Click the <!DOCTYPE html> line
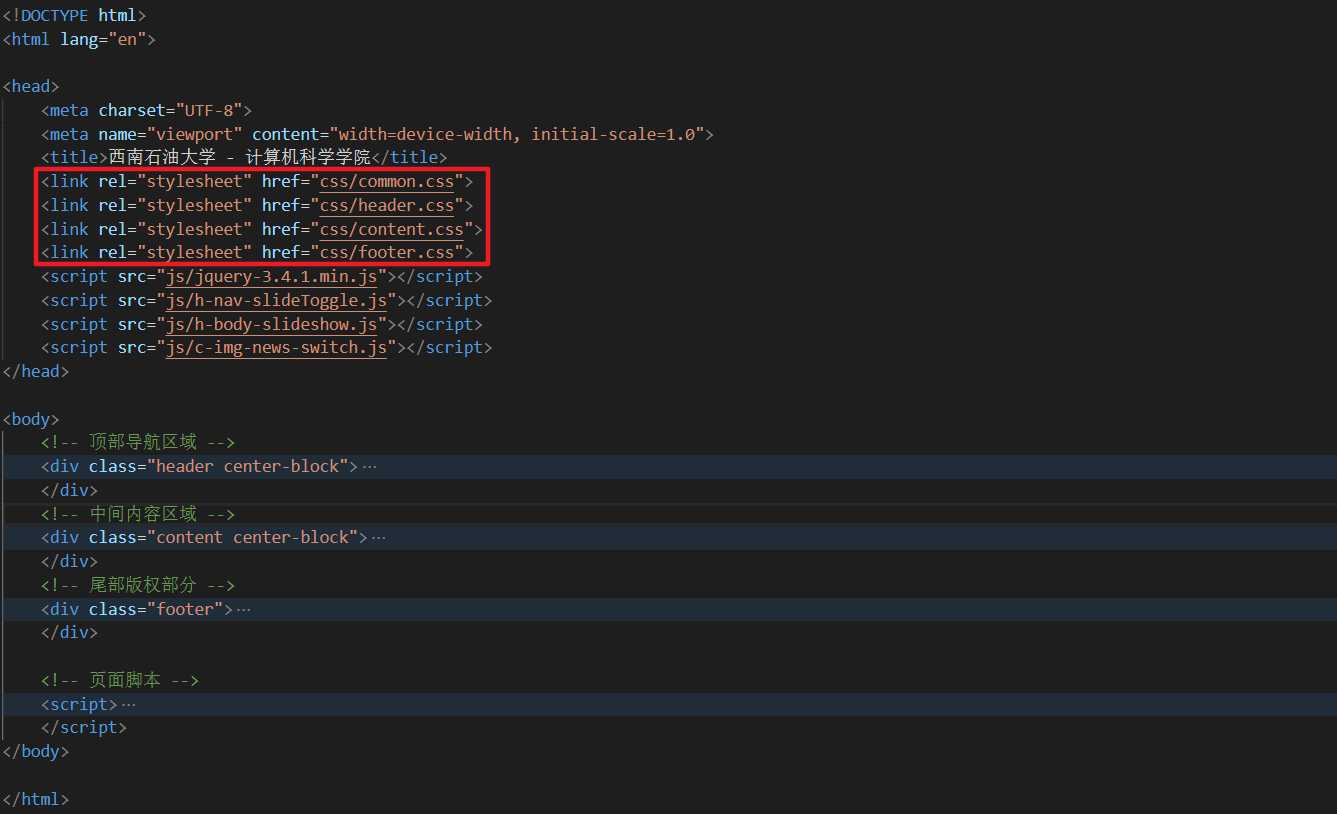Image resolution: width=1337 pixels, height=814 pixels. click(x=74, y=15)
